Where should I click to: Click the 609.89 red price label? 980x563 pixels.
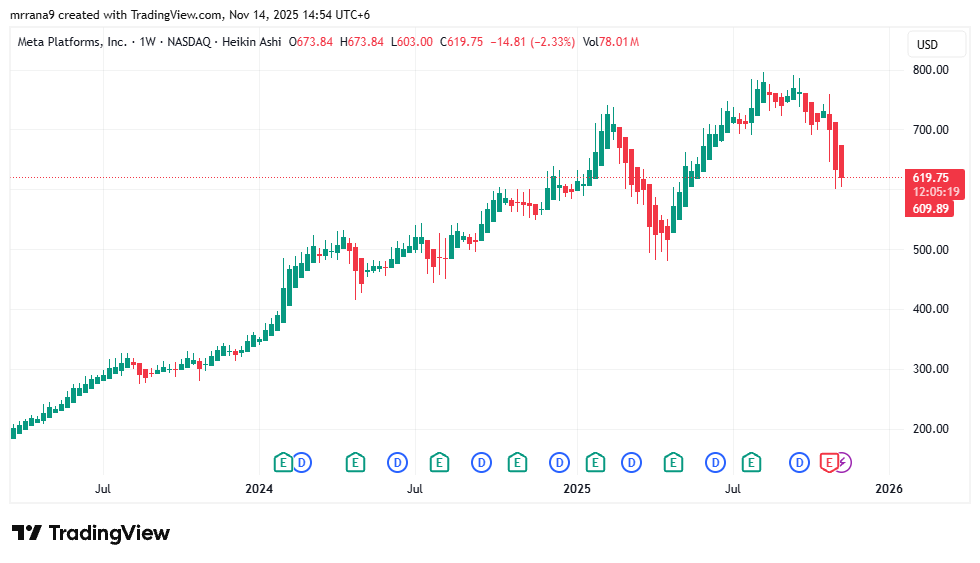pyautogui.click(x=931, y=208)
